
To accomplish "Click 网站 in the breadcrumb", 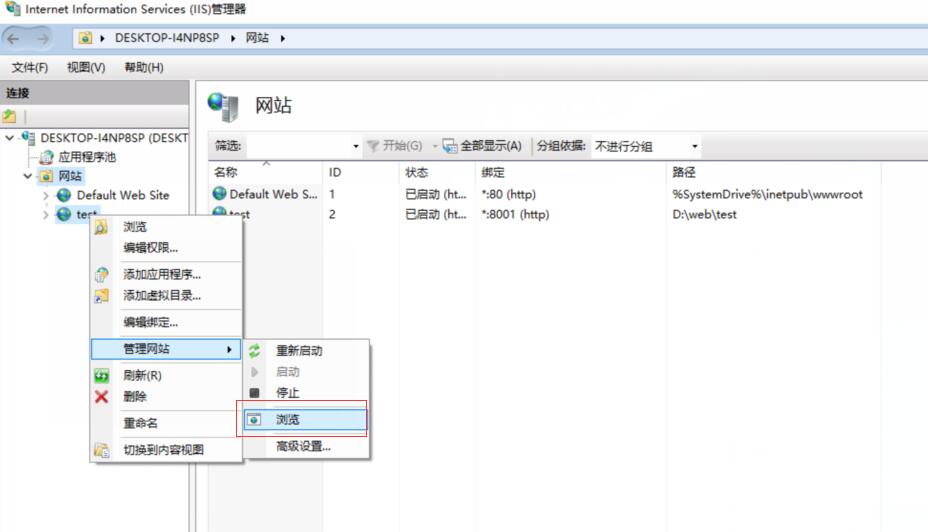I will 257,38.
